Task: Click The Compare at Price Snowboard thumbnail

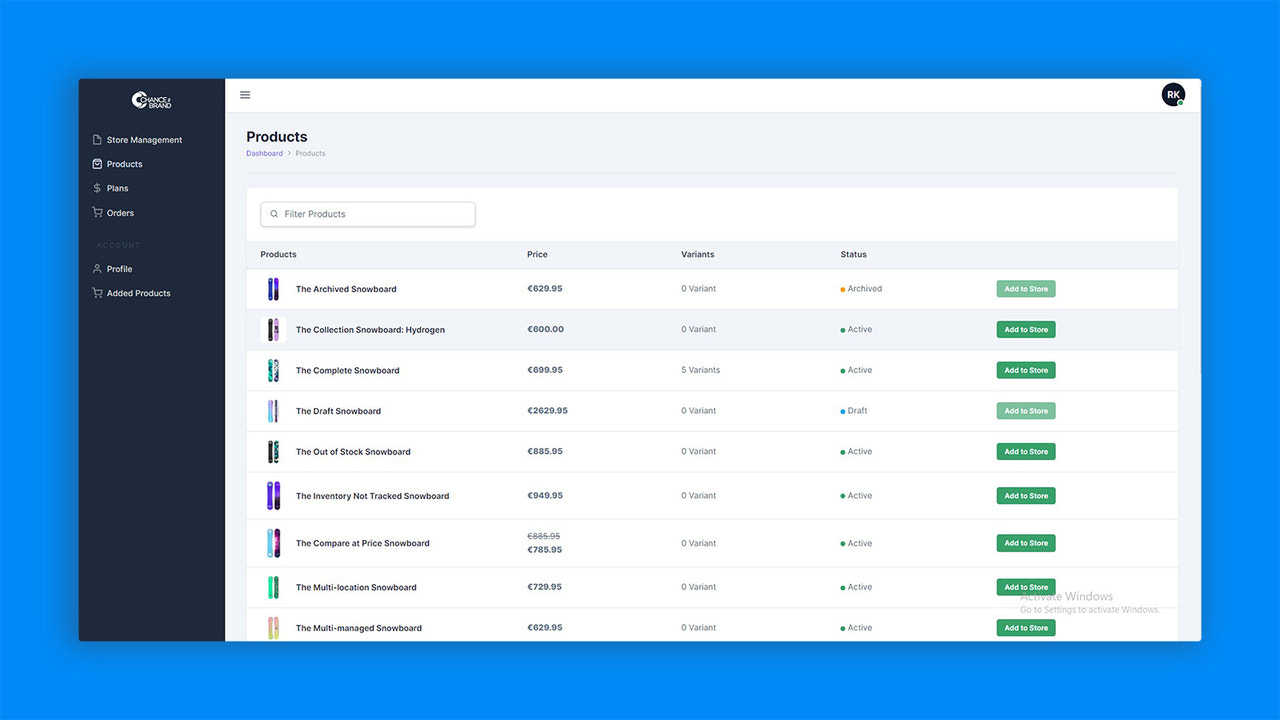Action: 273,543
